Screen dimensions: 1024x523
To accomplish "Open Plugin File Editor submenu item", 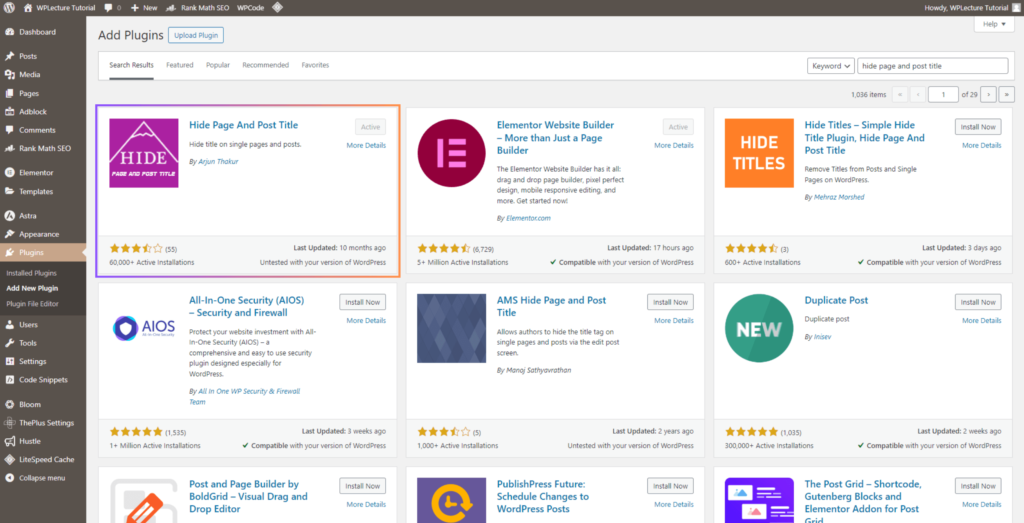I will 32,304.
